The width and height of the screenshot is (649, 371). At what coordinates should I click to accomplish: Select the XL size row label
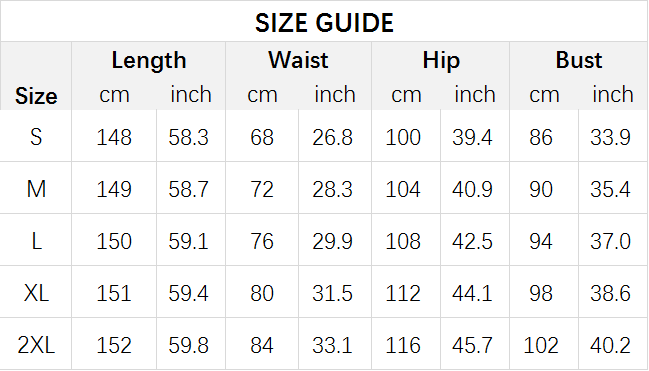pyautogui.click(x=36, y=293)
